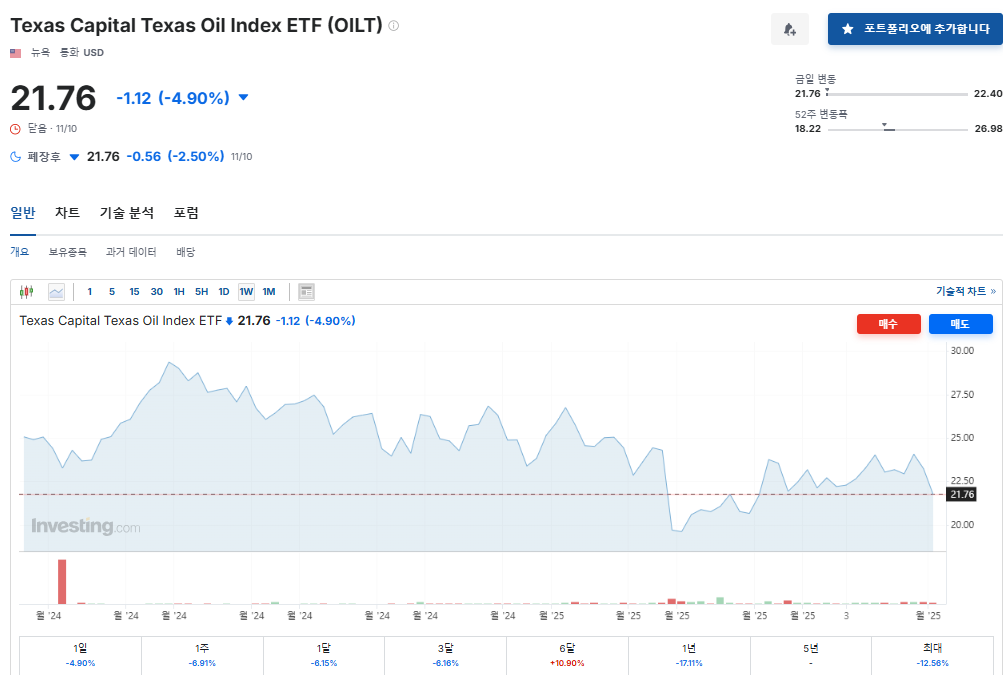Screen dimensions: 1003x675
Task: Switch to the 차트 tab
Action: point(66,213)
